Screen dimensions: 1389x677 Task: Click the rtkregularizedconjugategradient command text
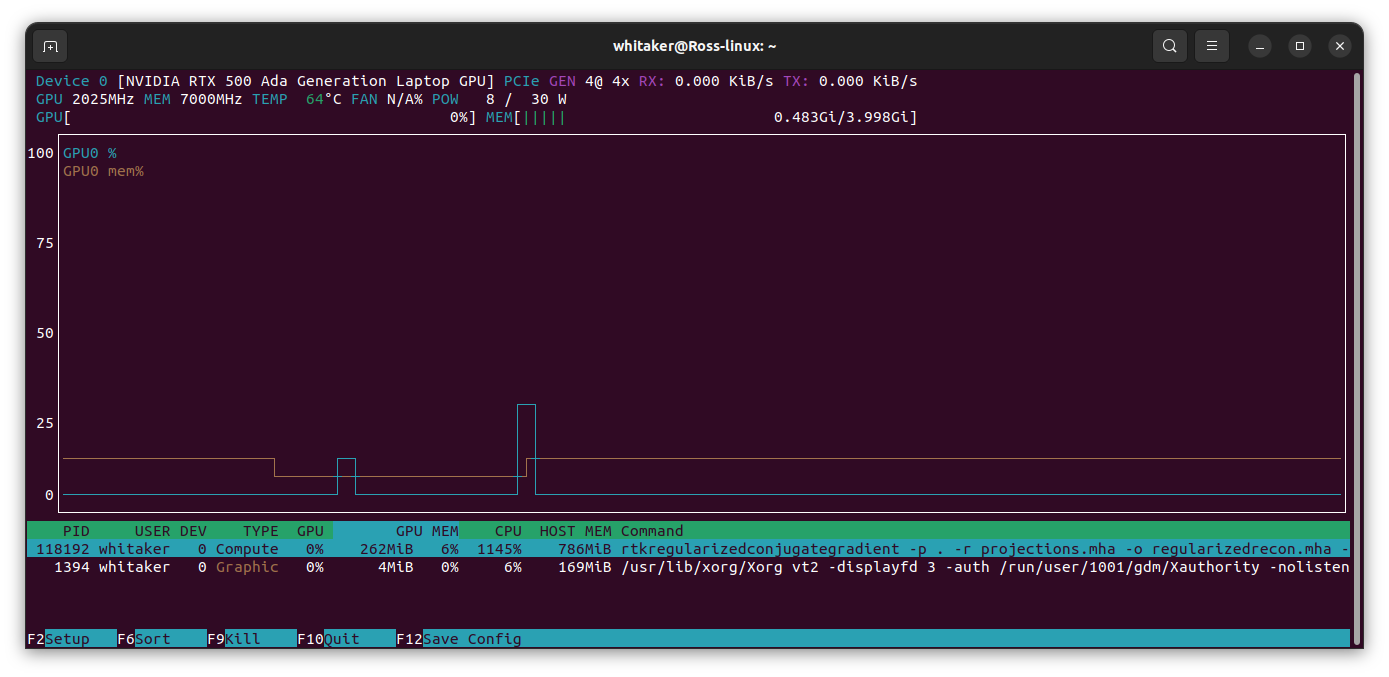[x=760, y=549]
